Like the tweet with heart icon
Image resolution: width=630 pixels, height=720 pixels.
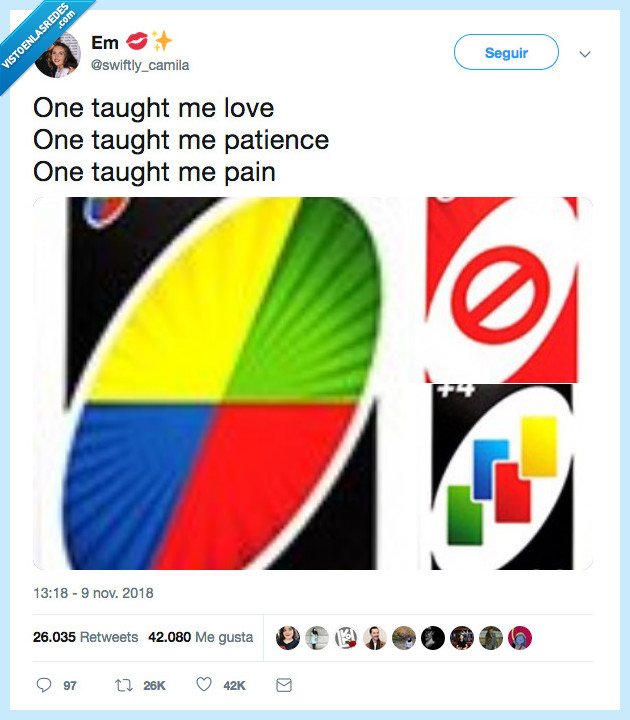point(204,685)
